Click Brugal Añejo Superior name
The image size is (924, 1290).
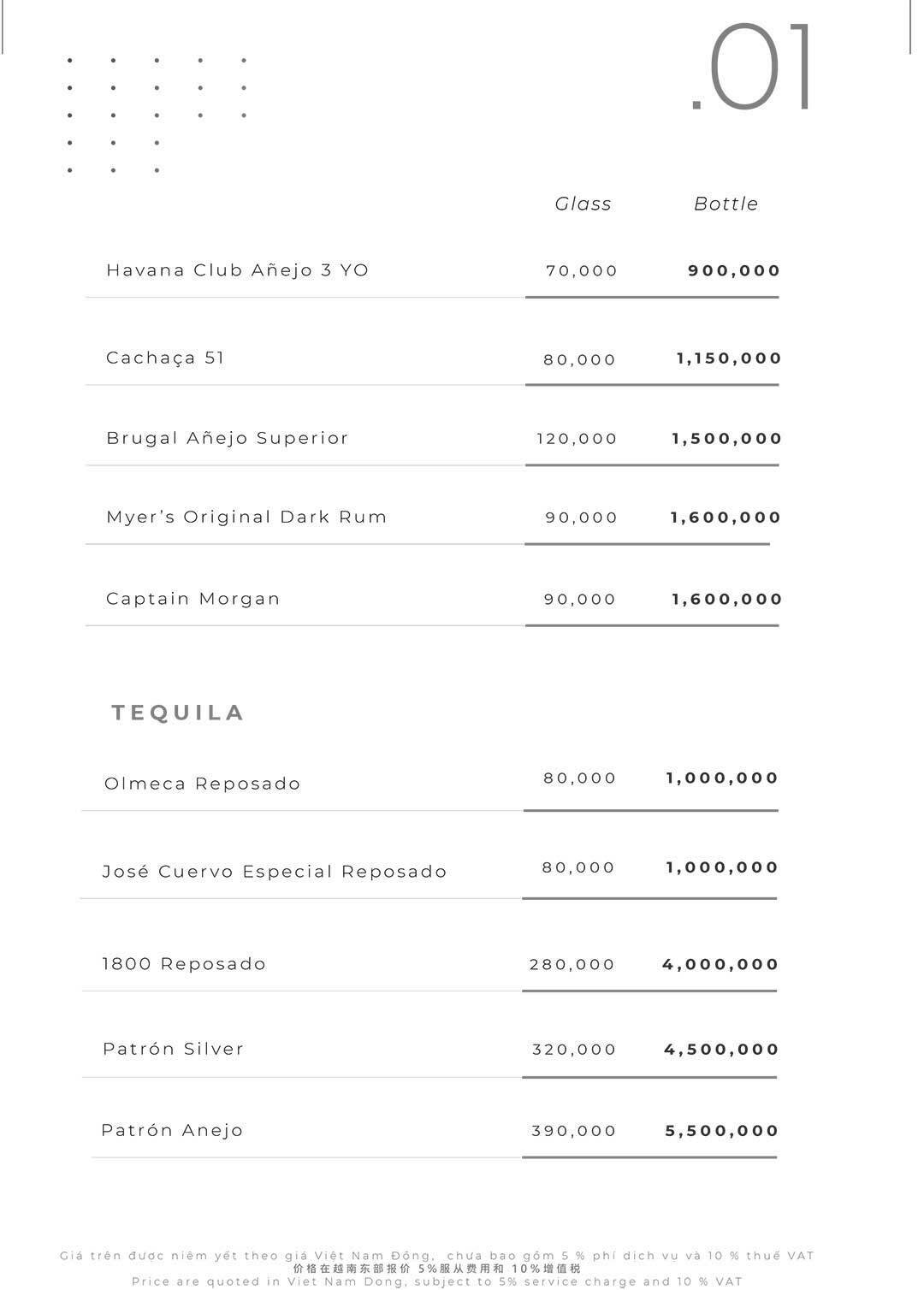[x=227, y=438]
